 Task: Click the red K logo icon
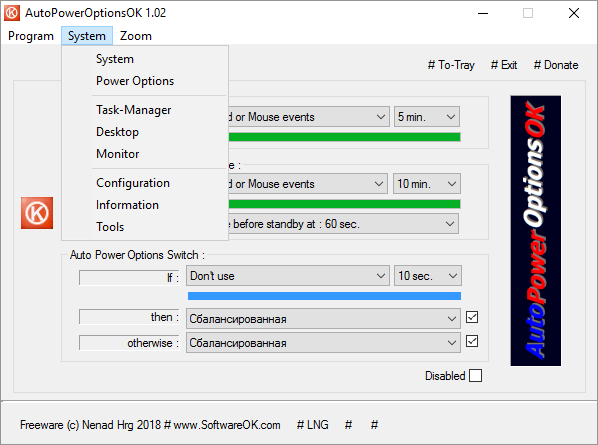(x=37, y=213)
